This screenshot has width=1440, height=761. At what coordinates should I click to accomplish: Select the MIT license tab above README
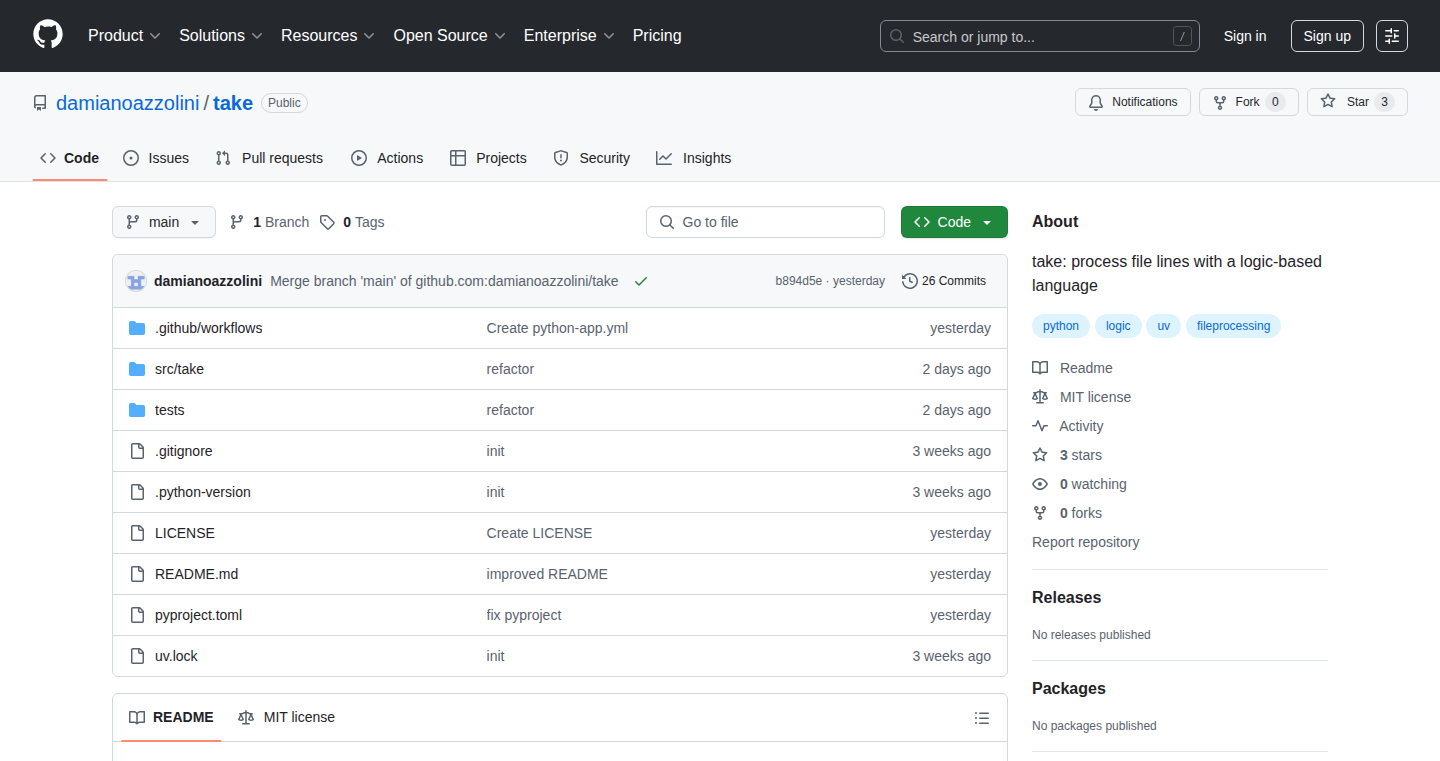pos(286,717)
